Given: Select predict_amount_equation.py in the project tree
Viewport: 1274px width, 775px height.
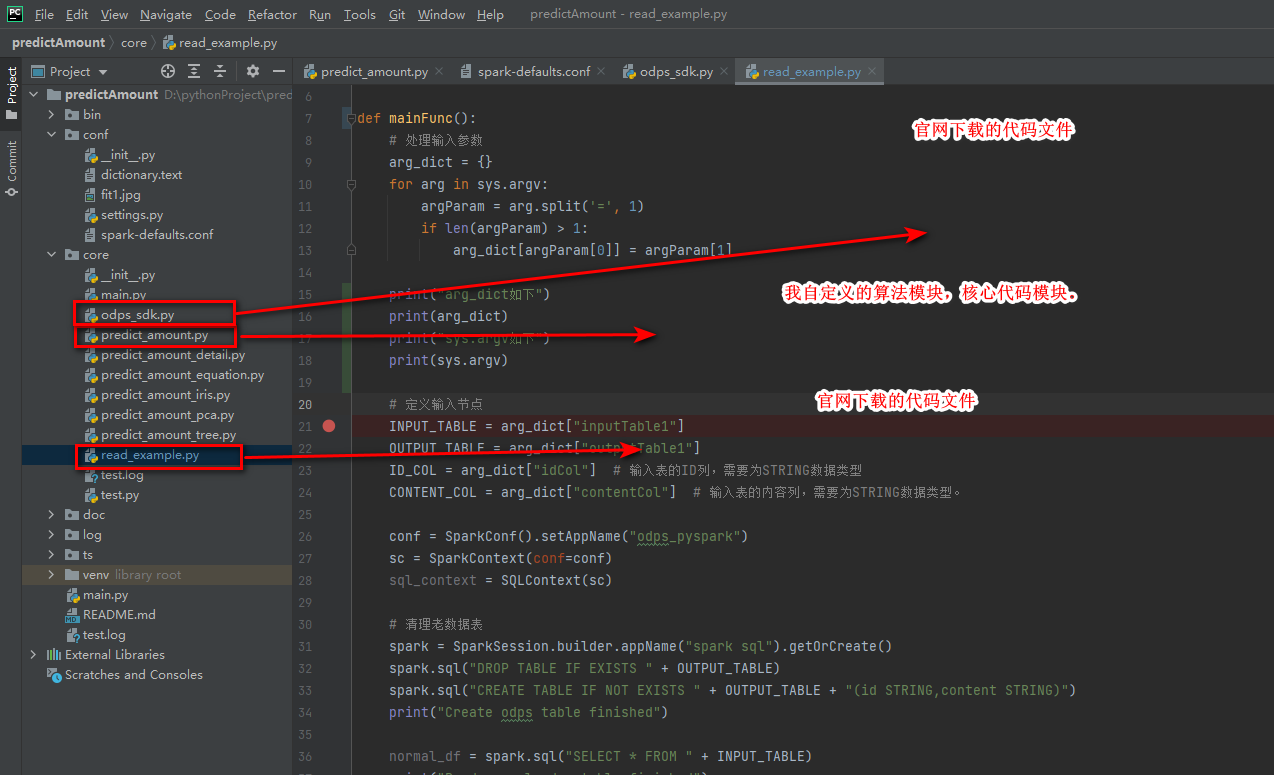Looking at the screenshot, I should 183,374.
